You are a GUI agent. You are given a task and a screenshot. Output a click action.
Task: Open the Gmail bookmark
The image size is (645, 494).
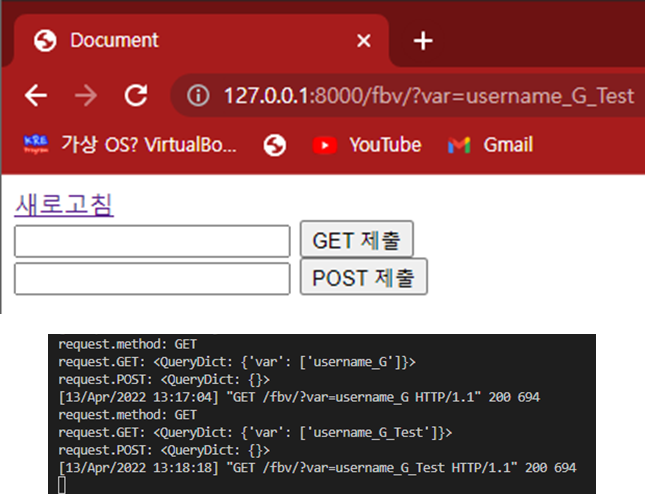(490, 145)
